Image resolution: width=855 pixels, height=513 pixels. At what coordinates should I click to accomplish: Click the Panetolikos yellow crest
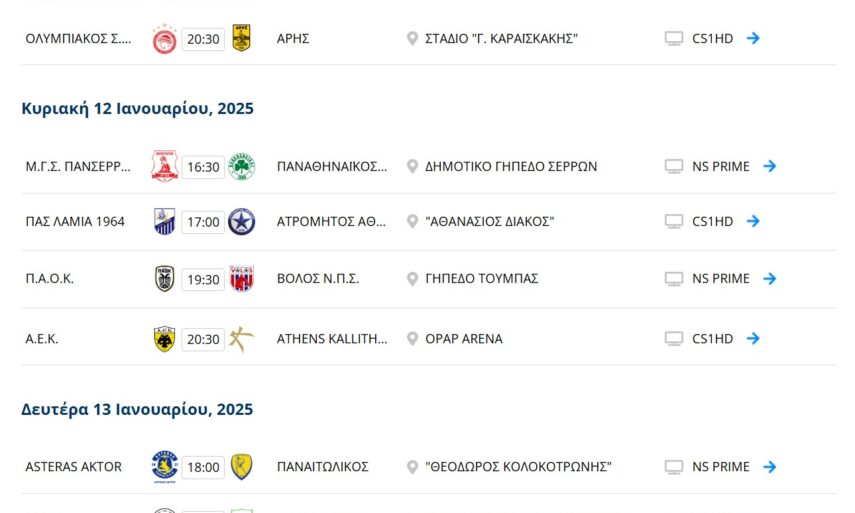pyautogui.click(x=241, y=467)
